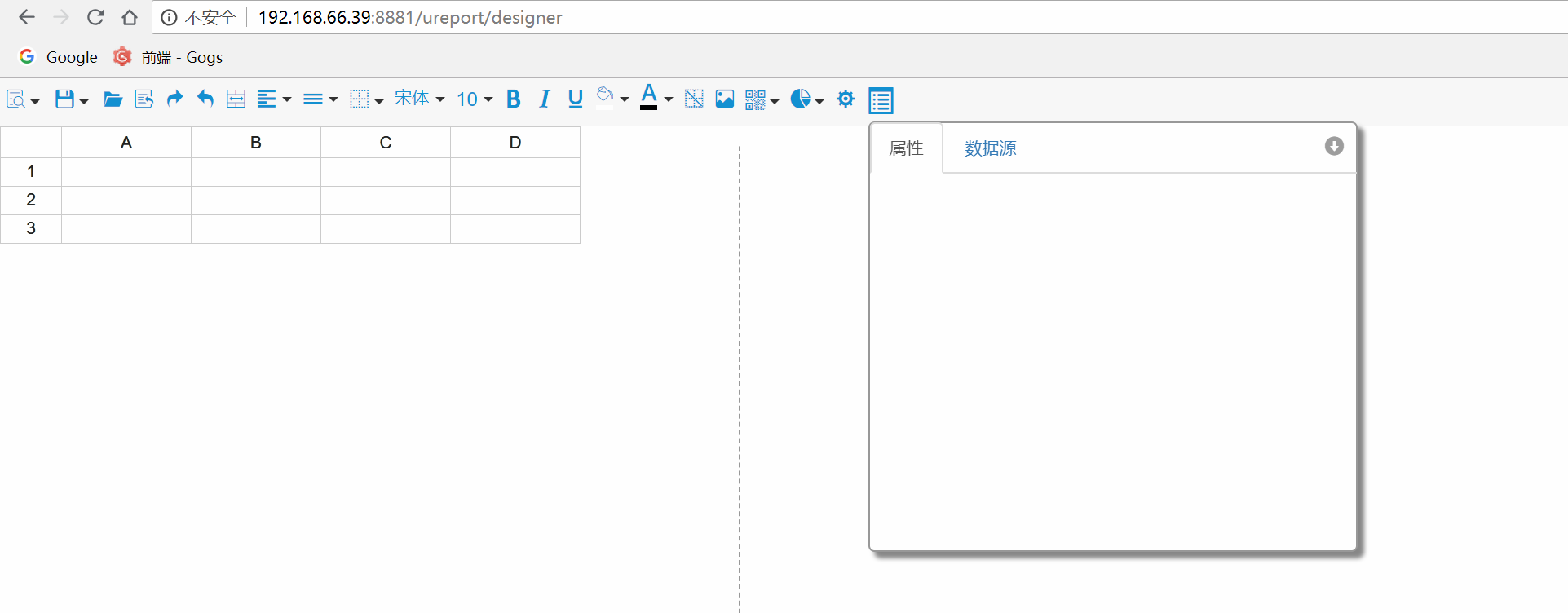Switch to the 属性 tab
This screenshot has width=1568, height=613.
(x=906, y=148)
